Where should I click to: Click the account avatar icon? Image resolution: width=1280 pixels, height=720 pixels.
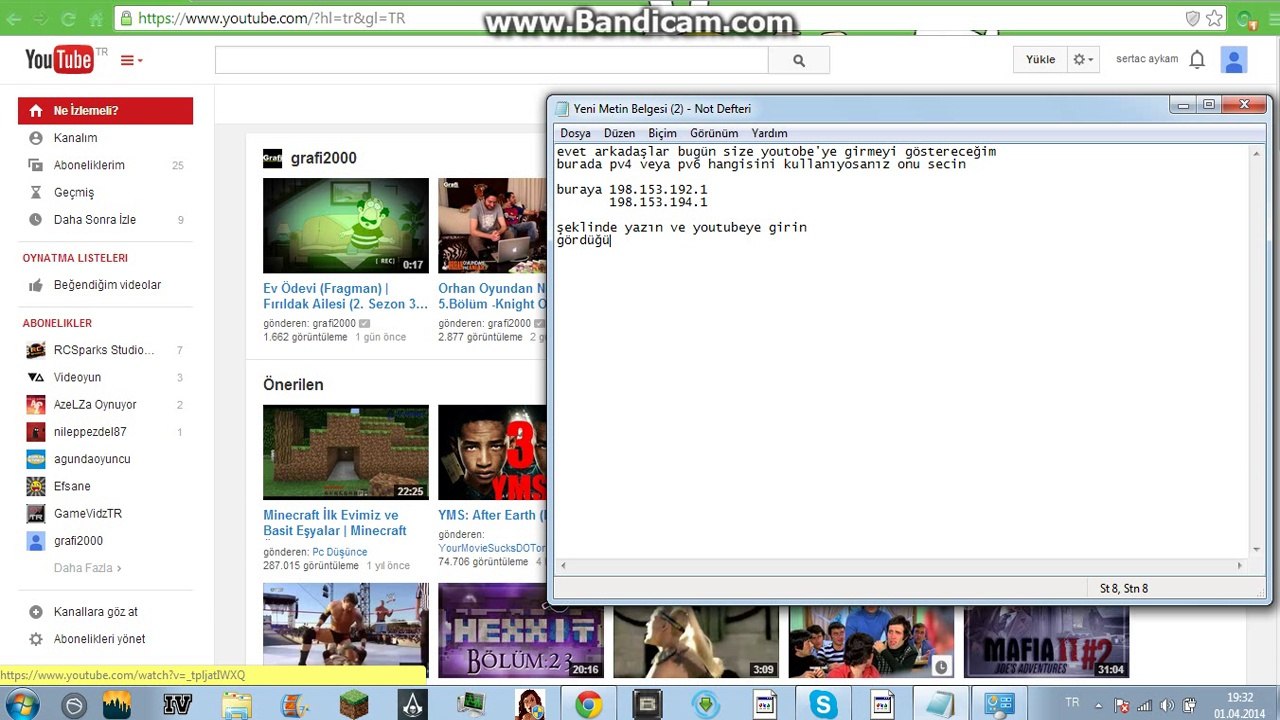(1234, 60)
